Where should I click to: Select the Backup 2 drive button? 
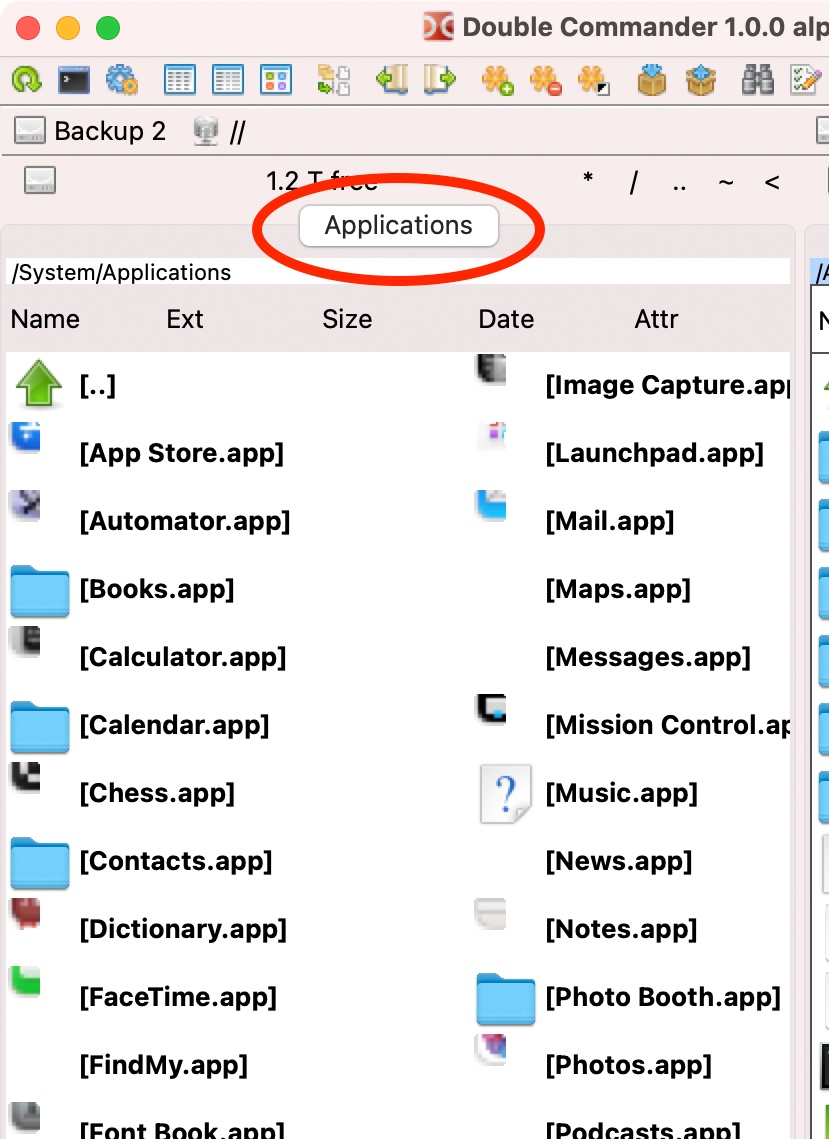[x=90, y=131]
